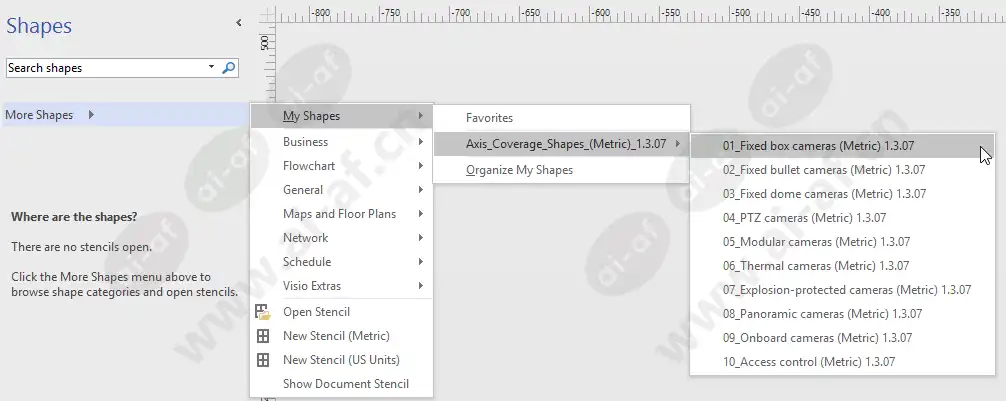Open 04_PTZ cameras stencil

pyautogui.click(x=842, y=218)
